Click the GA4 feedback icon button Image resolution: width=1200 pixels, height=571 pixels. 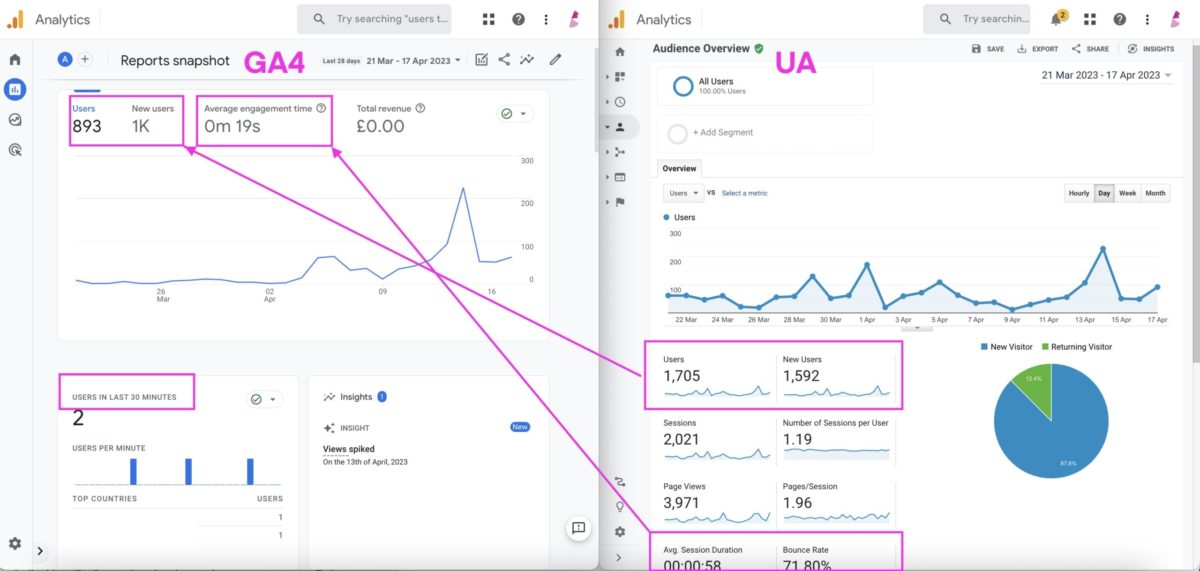tap(577, 528)
